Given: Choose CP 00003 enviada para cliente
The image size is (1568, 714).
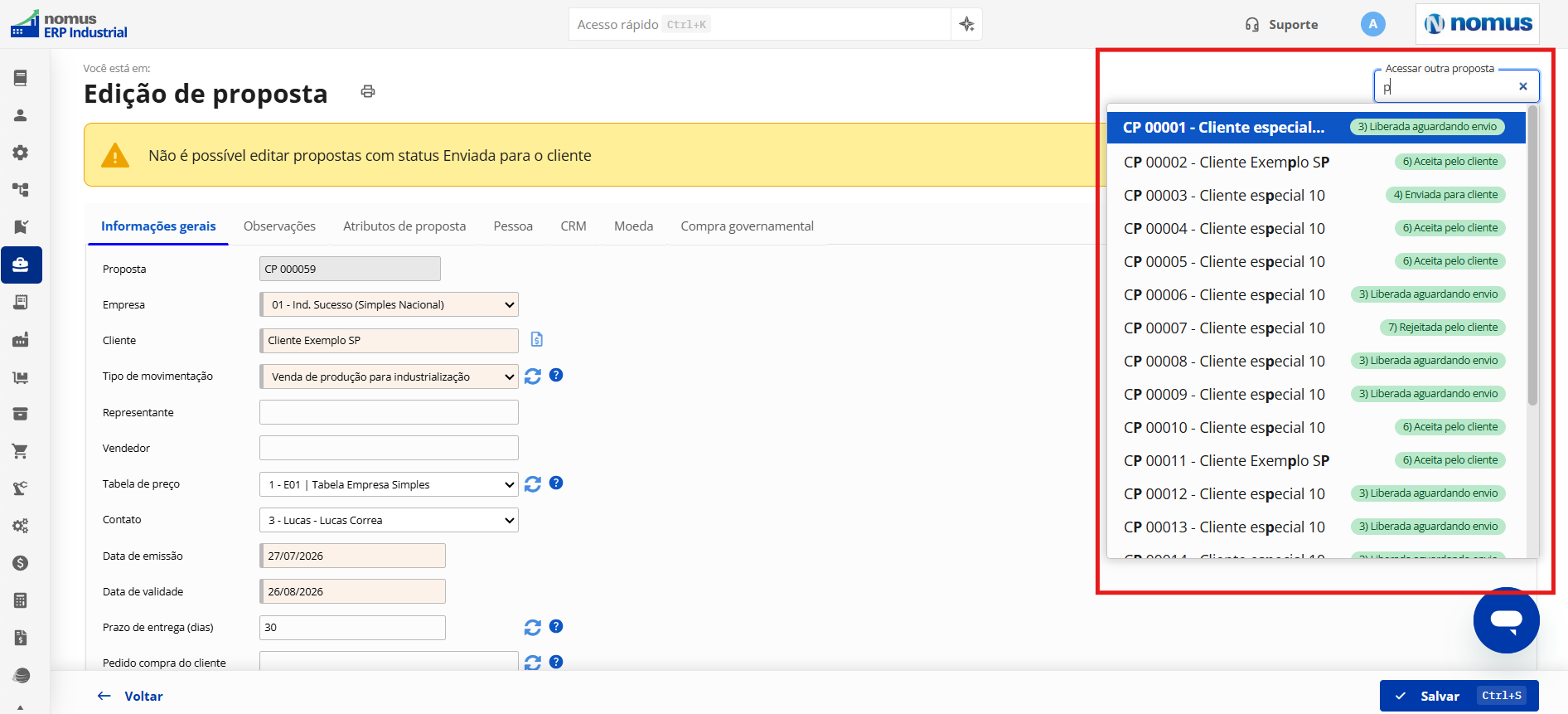Looking at the screenshot, I should tap(1316, 195).
